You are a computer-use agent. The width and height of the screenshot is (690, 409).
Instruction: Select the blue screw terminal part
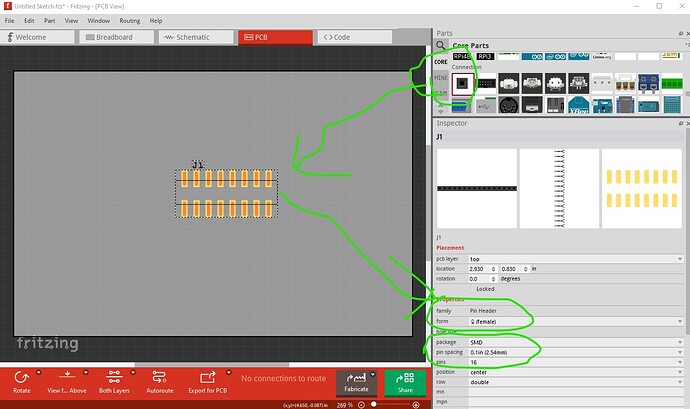coord(649,84)
